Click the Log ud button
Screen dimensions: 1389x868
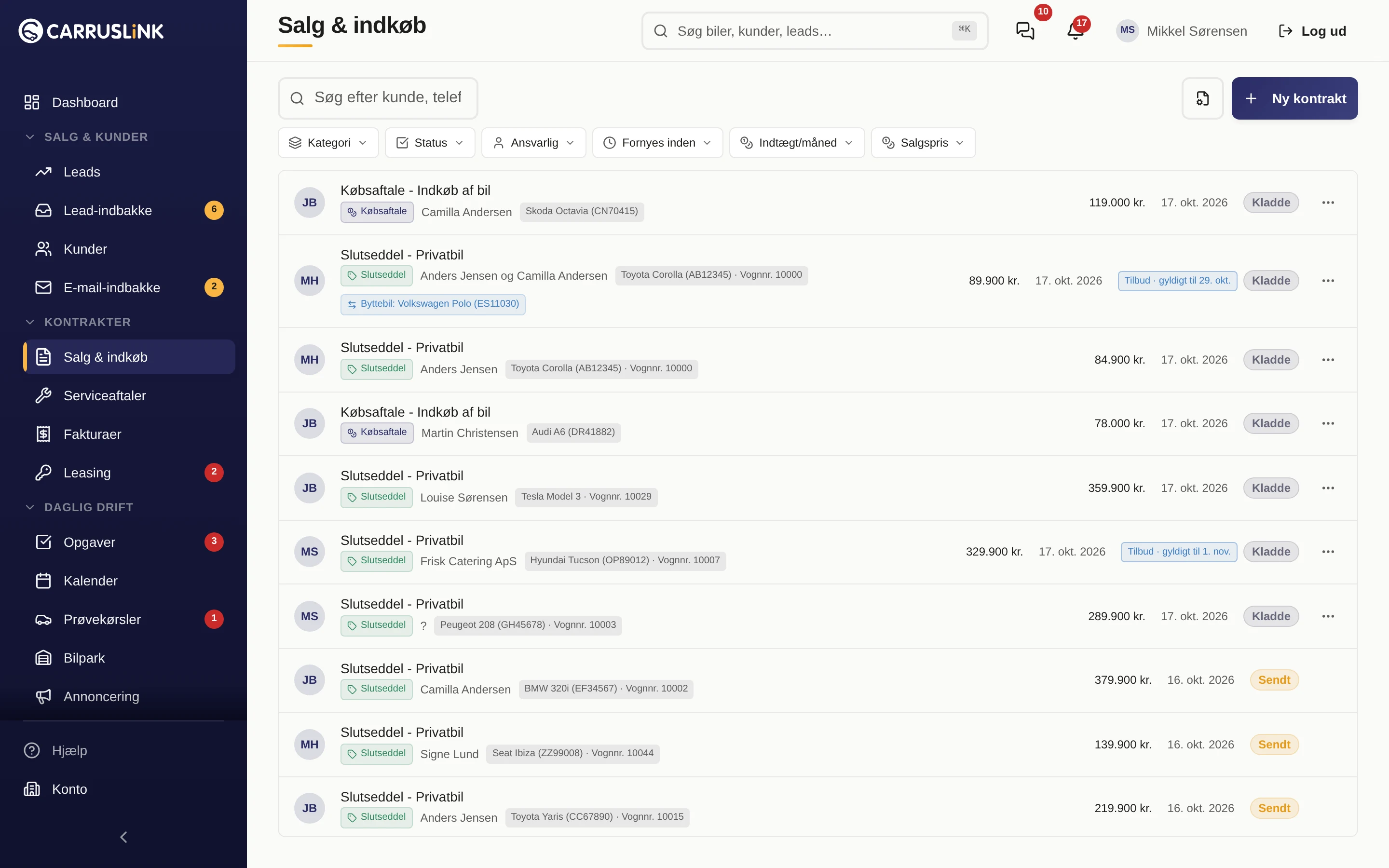(1312, 31)
